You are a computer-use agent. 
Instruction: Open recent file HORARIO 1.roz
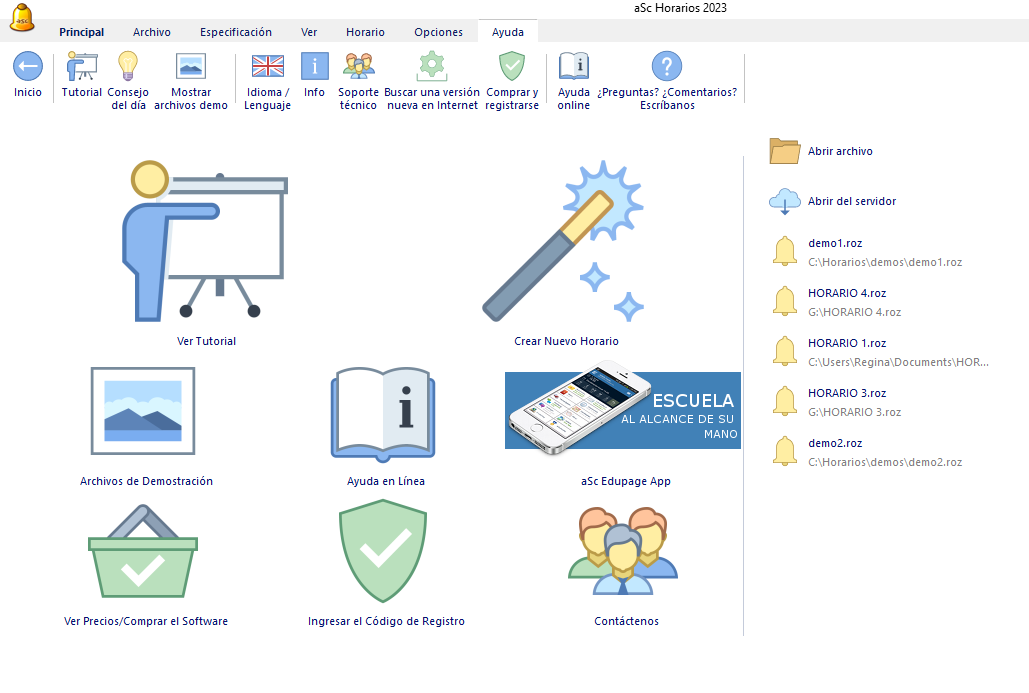point(847,343)
